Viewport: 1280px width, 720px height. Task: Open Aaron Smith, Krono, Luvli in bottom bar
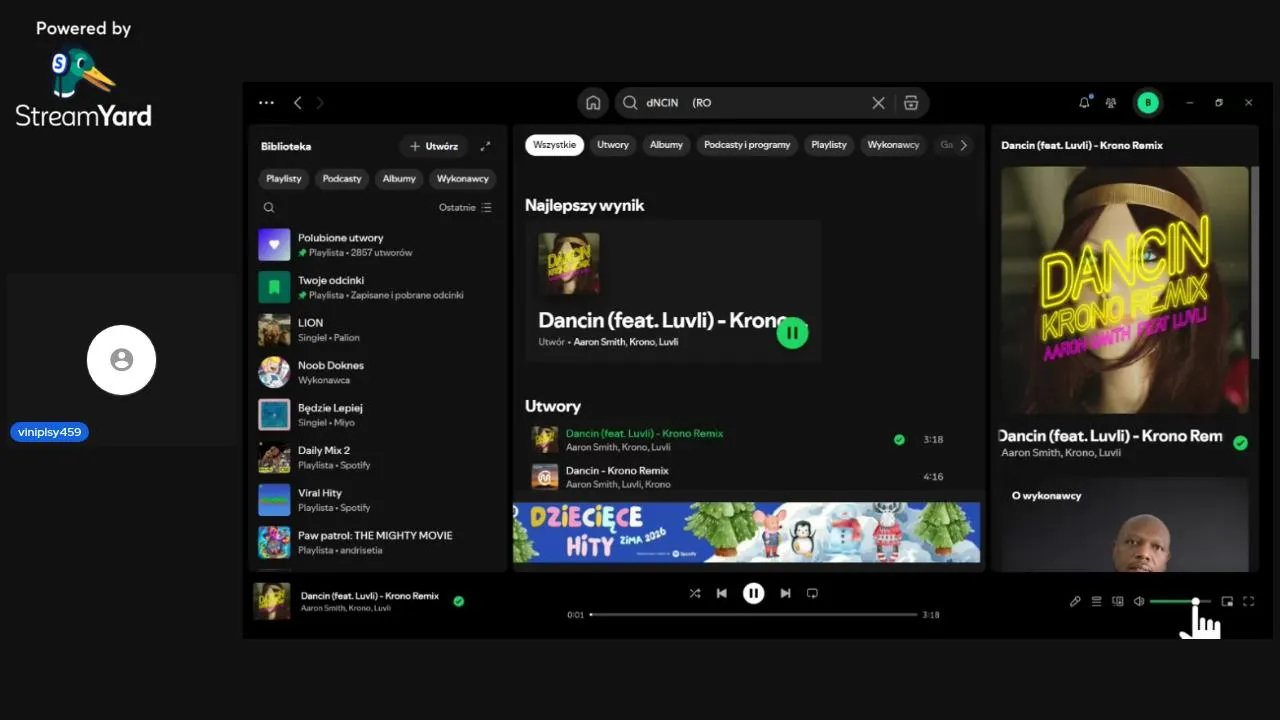click(x=346, y=608)
